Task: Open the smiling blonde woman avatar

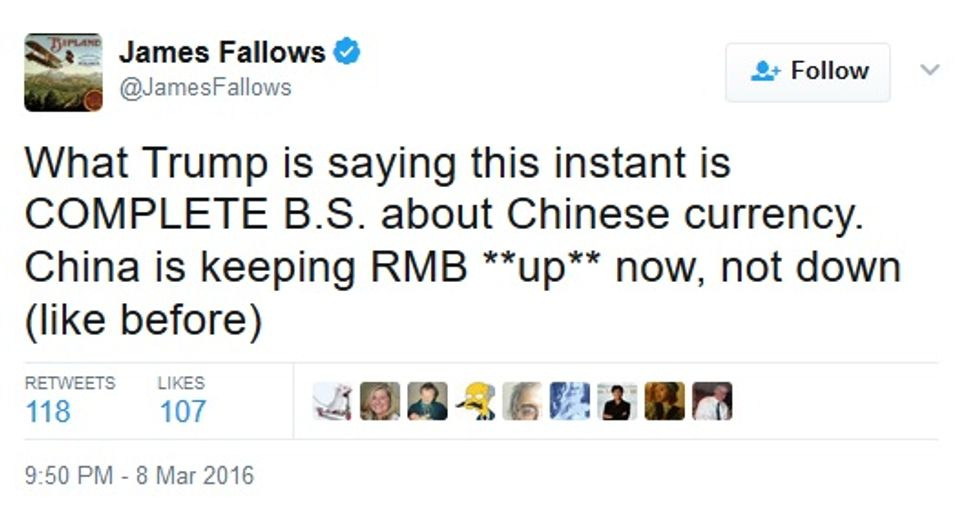Action: click(380, 401)
